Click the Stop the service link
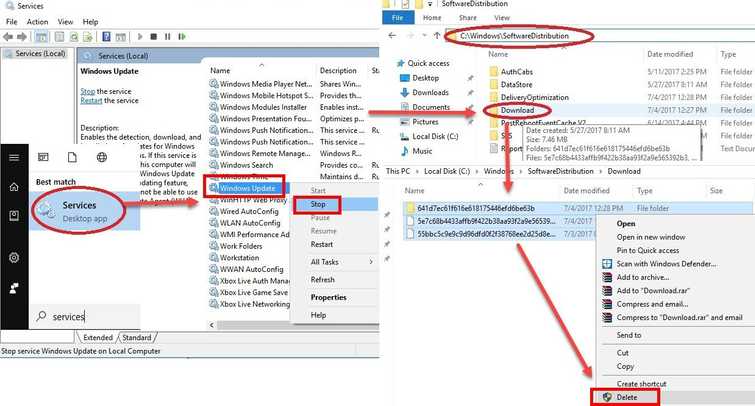Screen dimensions: 755x406 point(88,91)
